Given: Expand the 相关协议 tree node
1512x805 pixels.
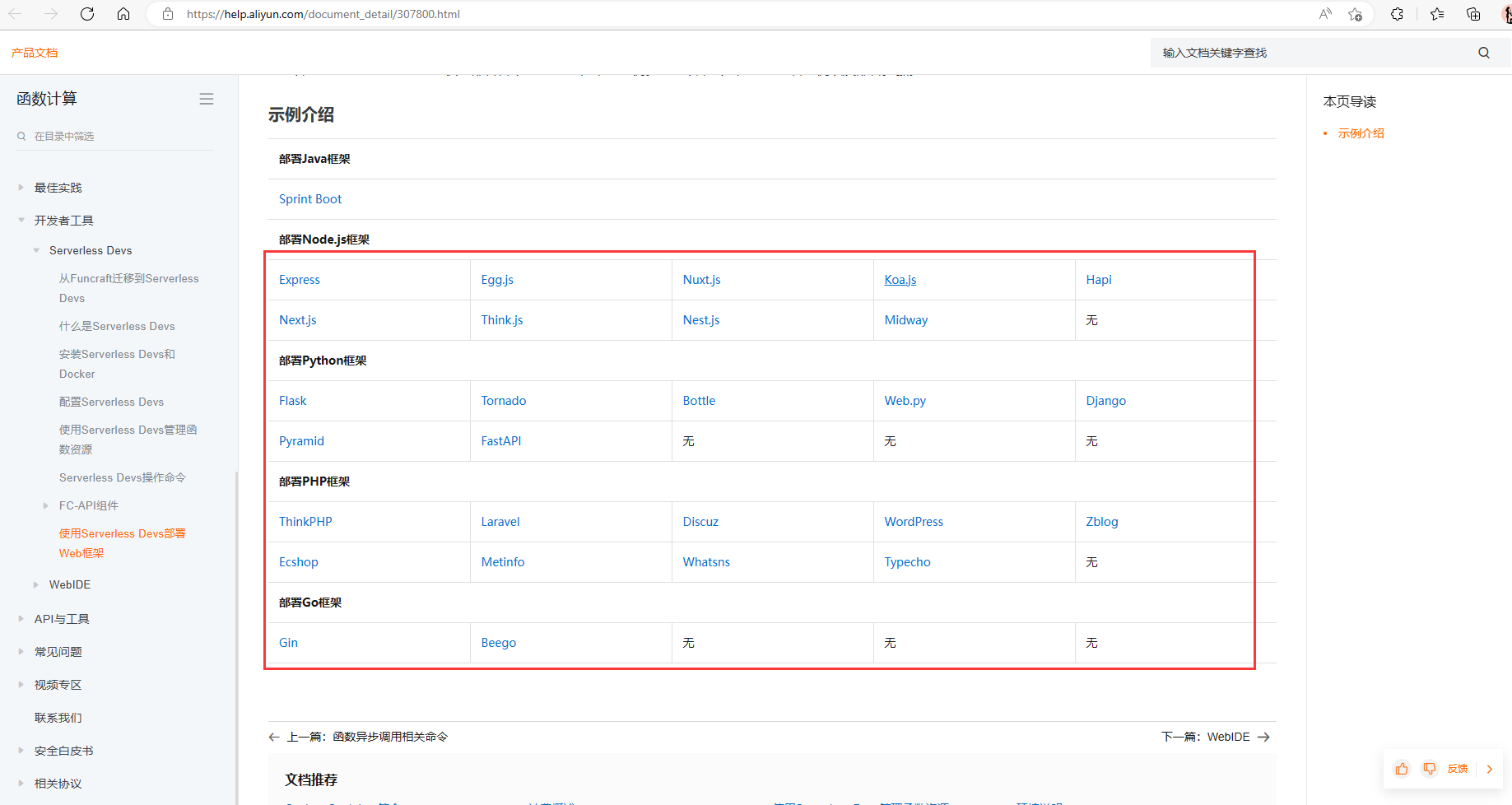Looking at the screenshot, I should tap(21, 784).
